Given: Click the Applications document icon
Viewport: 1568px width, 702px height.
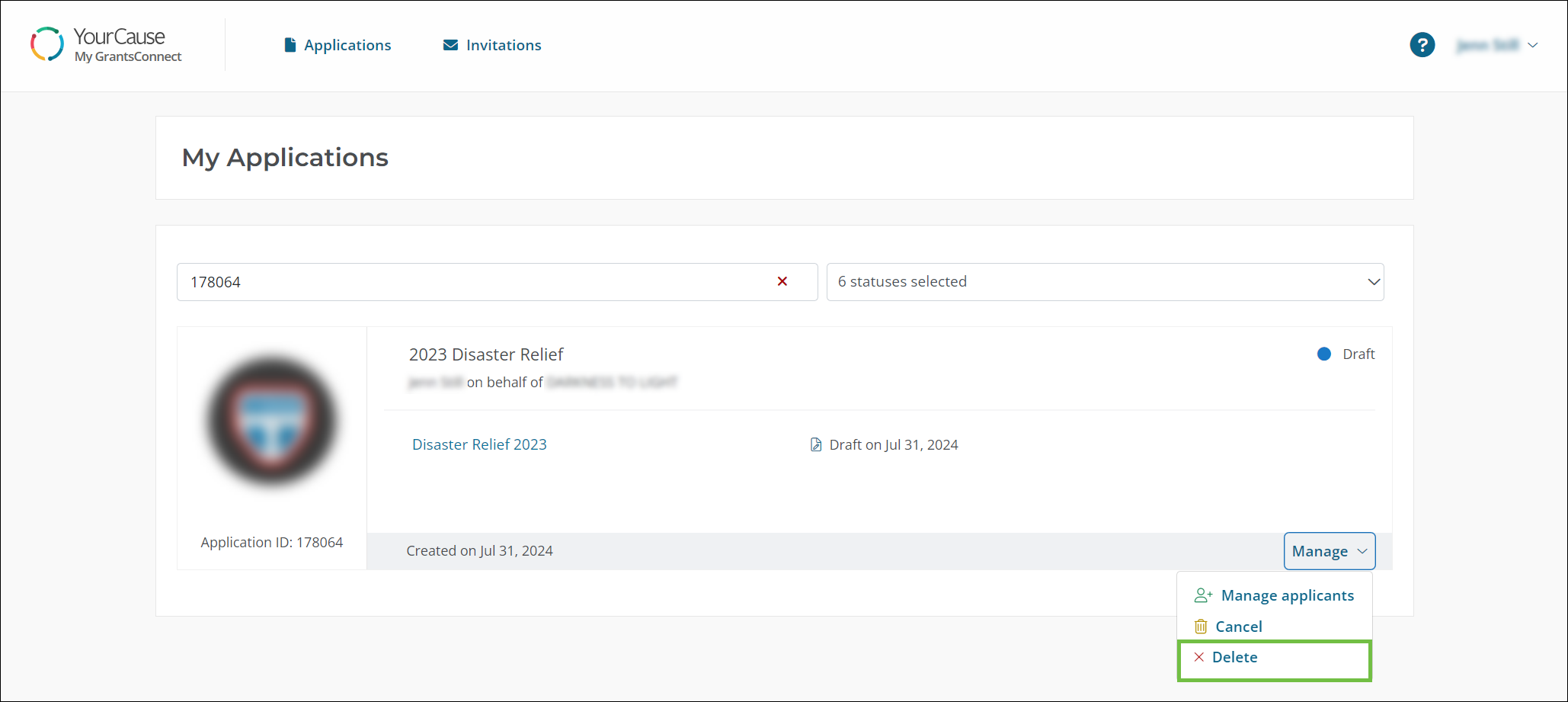Looking at the screenshot, I should point(290,45).
